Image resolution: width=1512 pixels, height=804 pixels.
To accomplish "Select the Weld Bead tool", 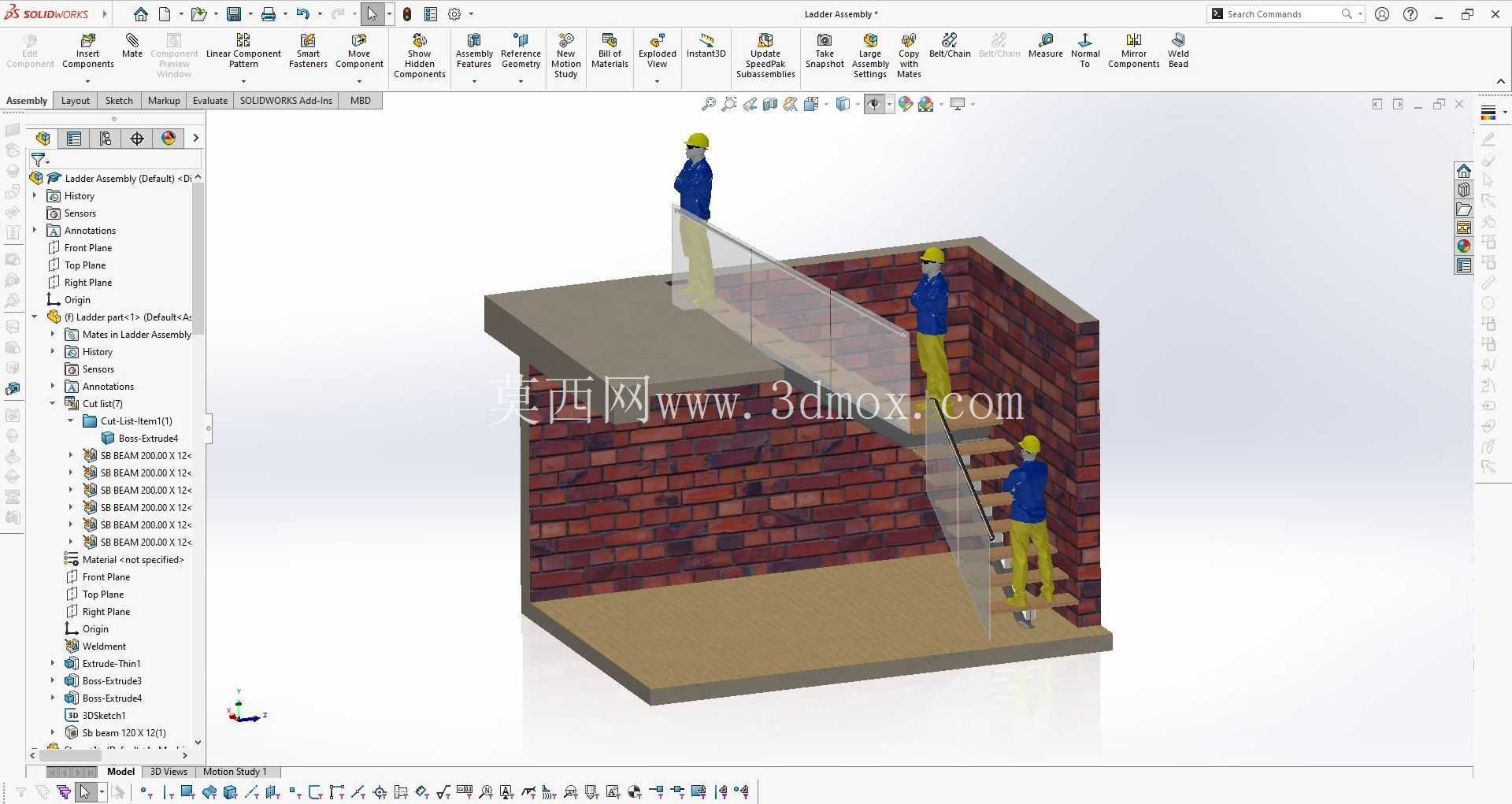I will [x=1178, y=50].
